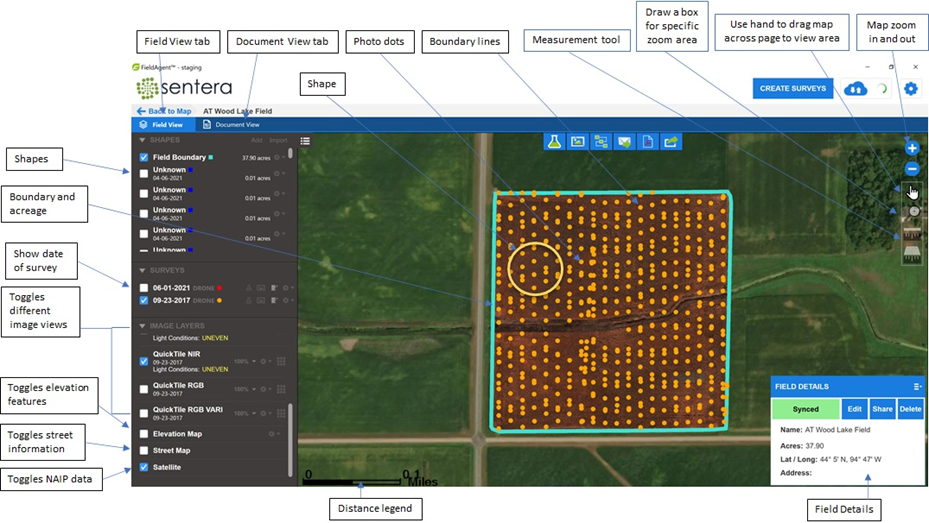Zoom out the map with minus button
Screen dimensions: 929x523
point(911,170)
